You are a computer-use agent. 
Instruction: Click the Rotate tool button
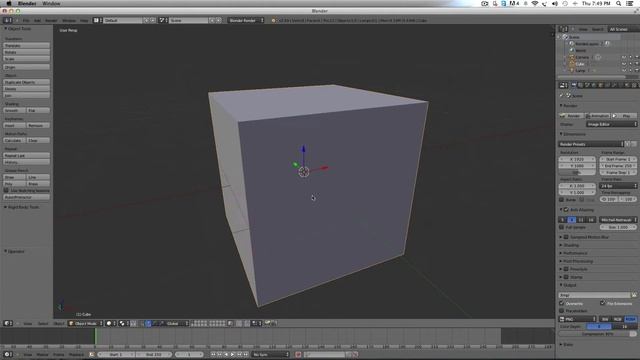tap(27, 52)
